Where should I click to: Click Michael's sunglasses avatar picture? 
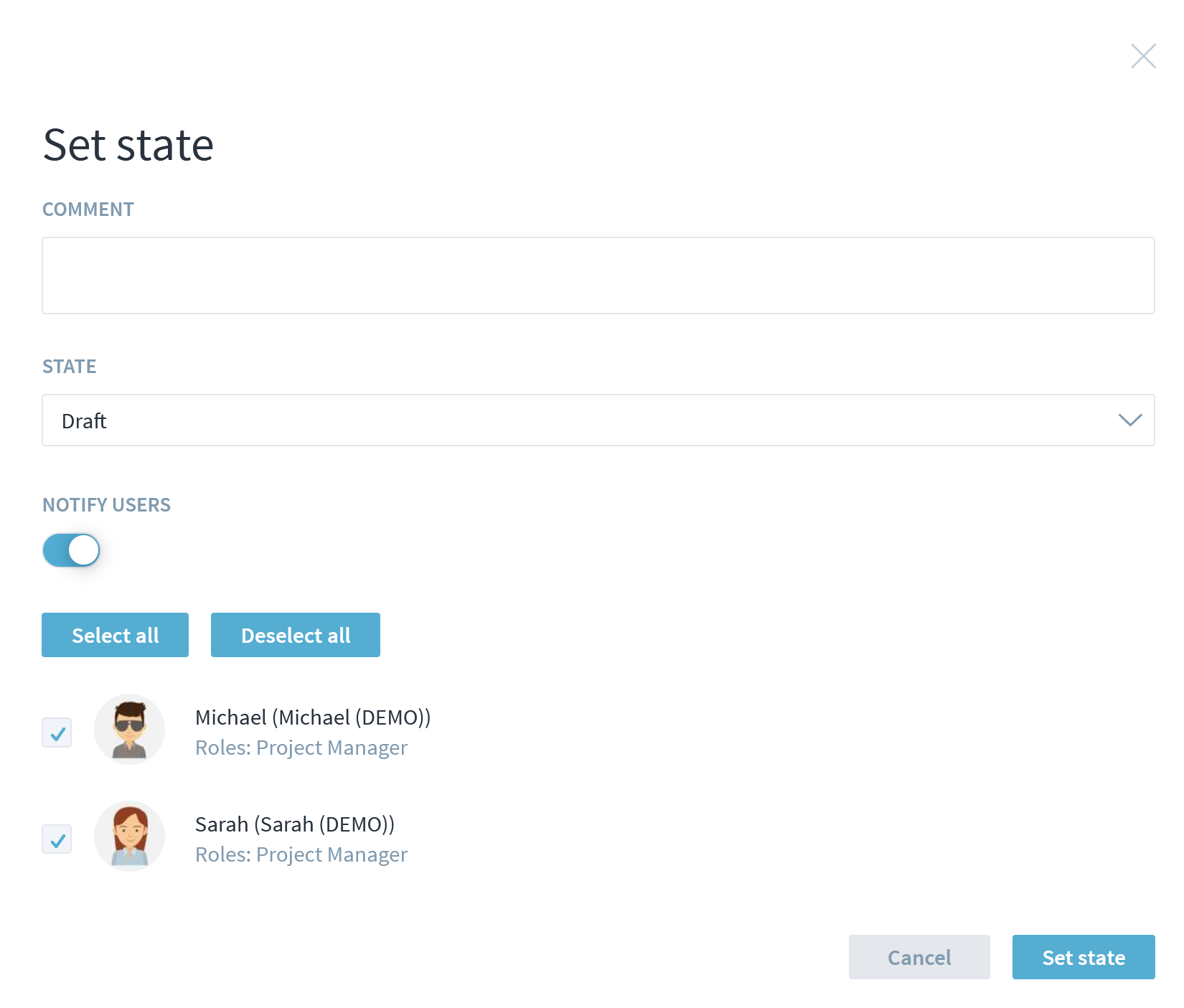point(130,729)
